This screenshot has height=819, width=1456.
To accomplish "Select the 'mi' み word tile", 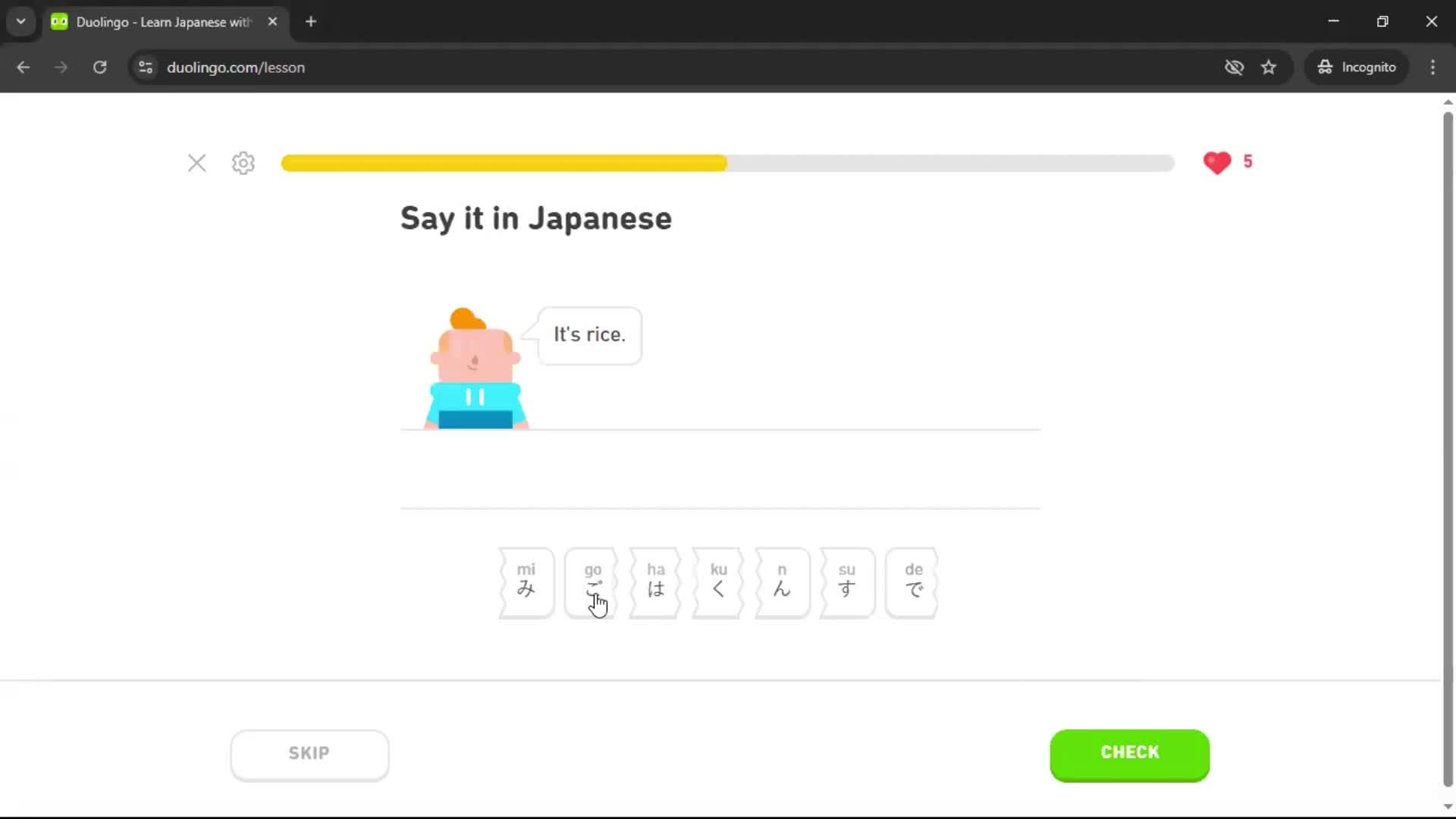I will [526, 582].
